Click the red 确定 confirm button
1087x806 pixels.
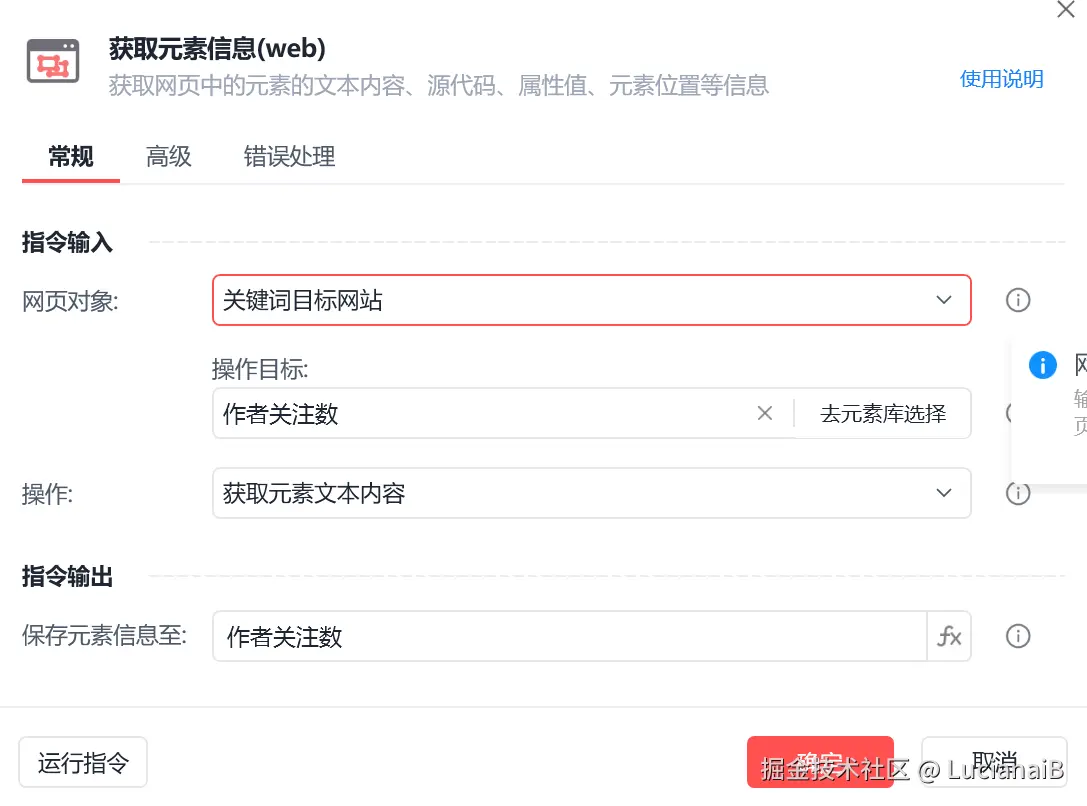(x=819, y=763)
